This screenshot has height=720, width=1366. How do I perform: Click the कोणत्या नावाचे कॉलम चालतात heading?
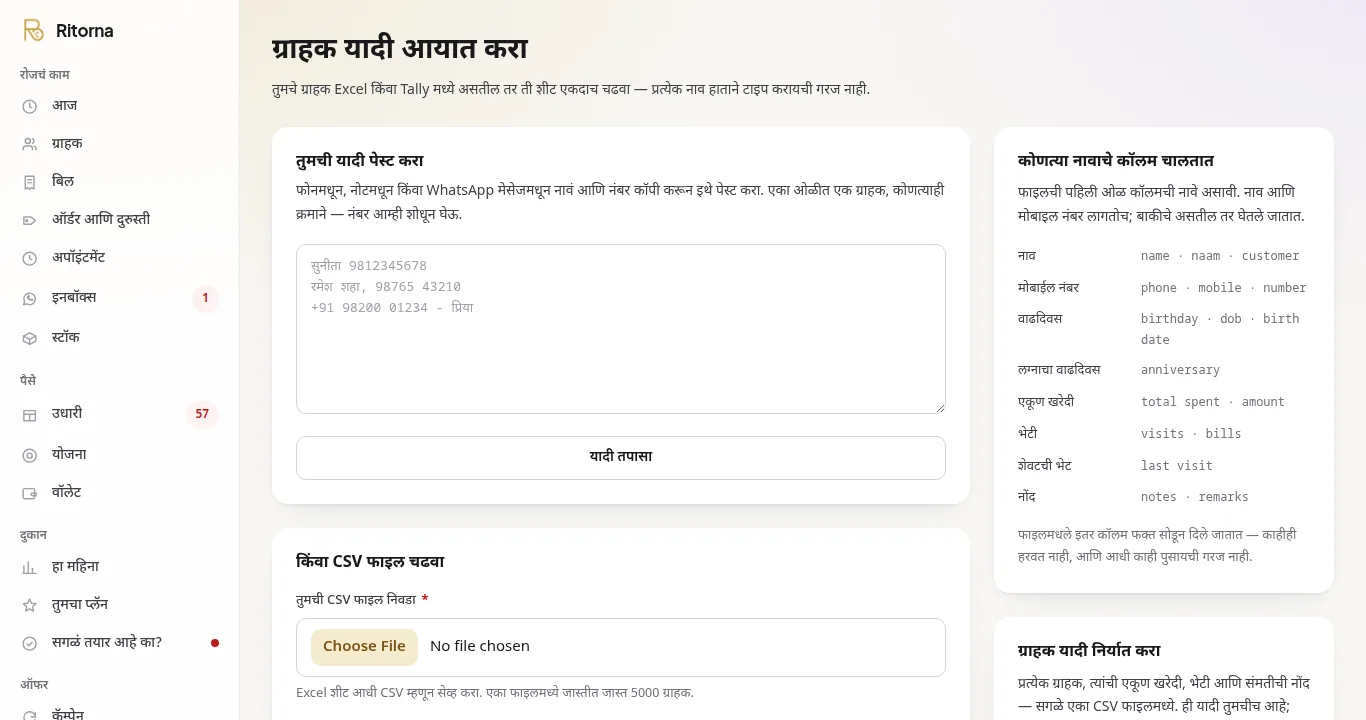(1116, 161)
